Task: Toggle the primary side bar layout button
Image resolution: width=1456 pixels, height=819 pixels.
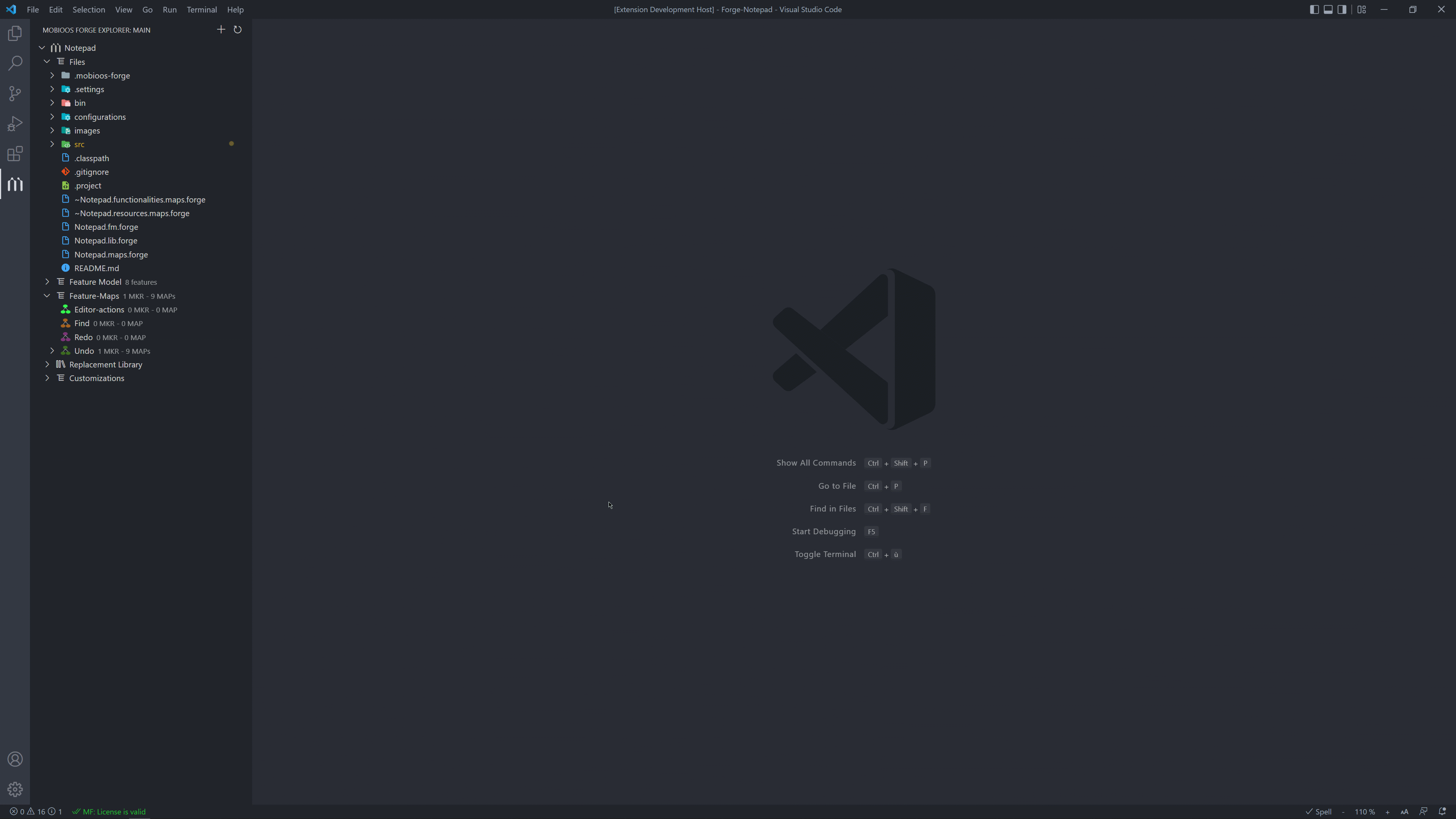Action: point(1314,9)
